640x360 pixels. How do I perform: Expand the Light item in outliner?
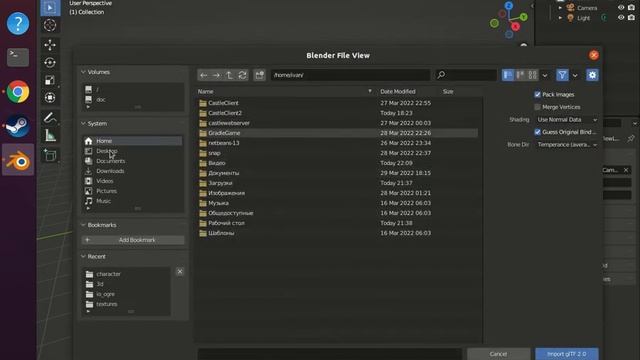pyautogui.click(x=560, y=18)
